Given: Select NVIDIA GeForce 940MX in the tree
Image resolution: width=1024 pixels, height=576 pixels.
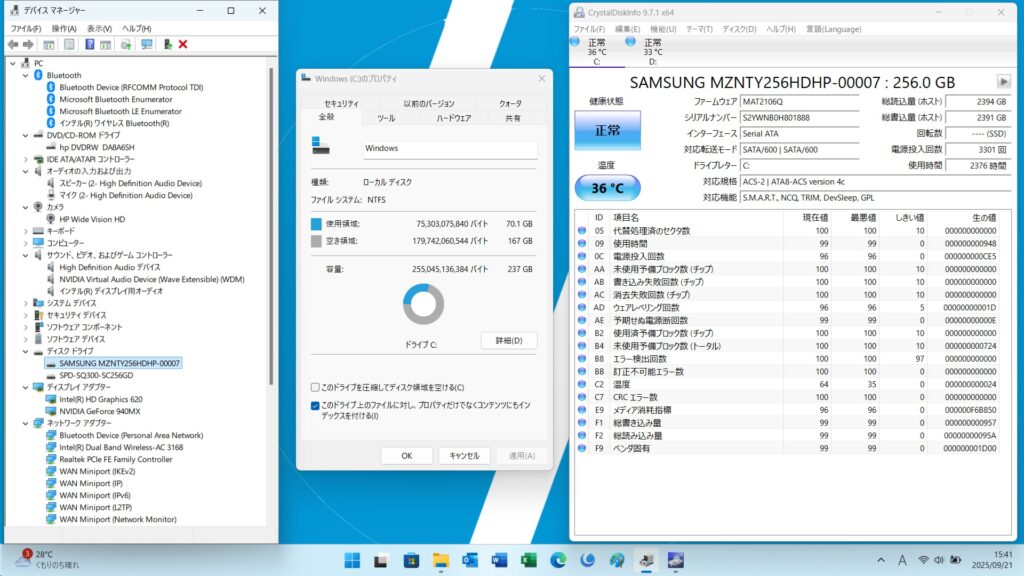Looking at the screenshot, I should [x=99, y=411].
